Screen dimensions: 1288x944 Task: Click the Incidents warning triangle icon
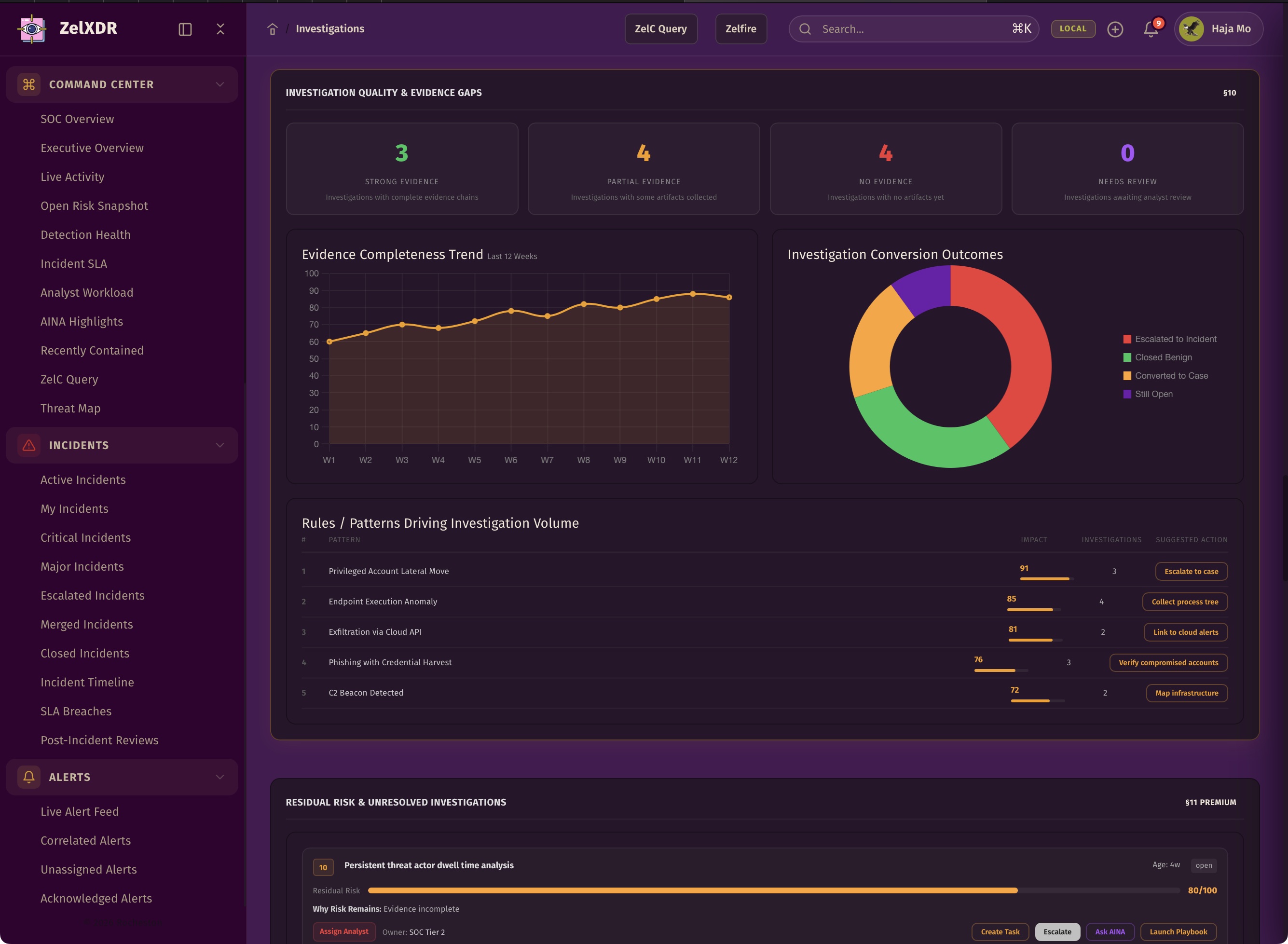[28, 445]
